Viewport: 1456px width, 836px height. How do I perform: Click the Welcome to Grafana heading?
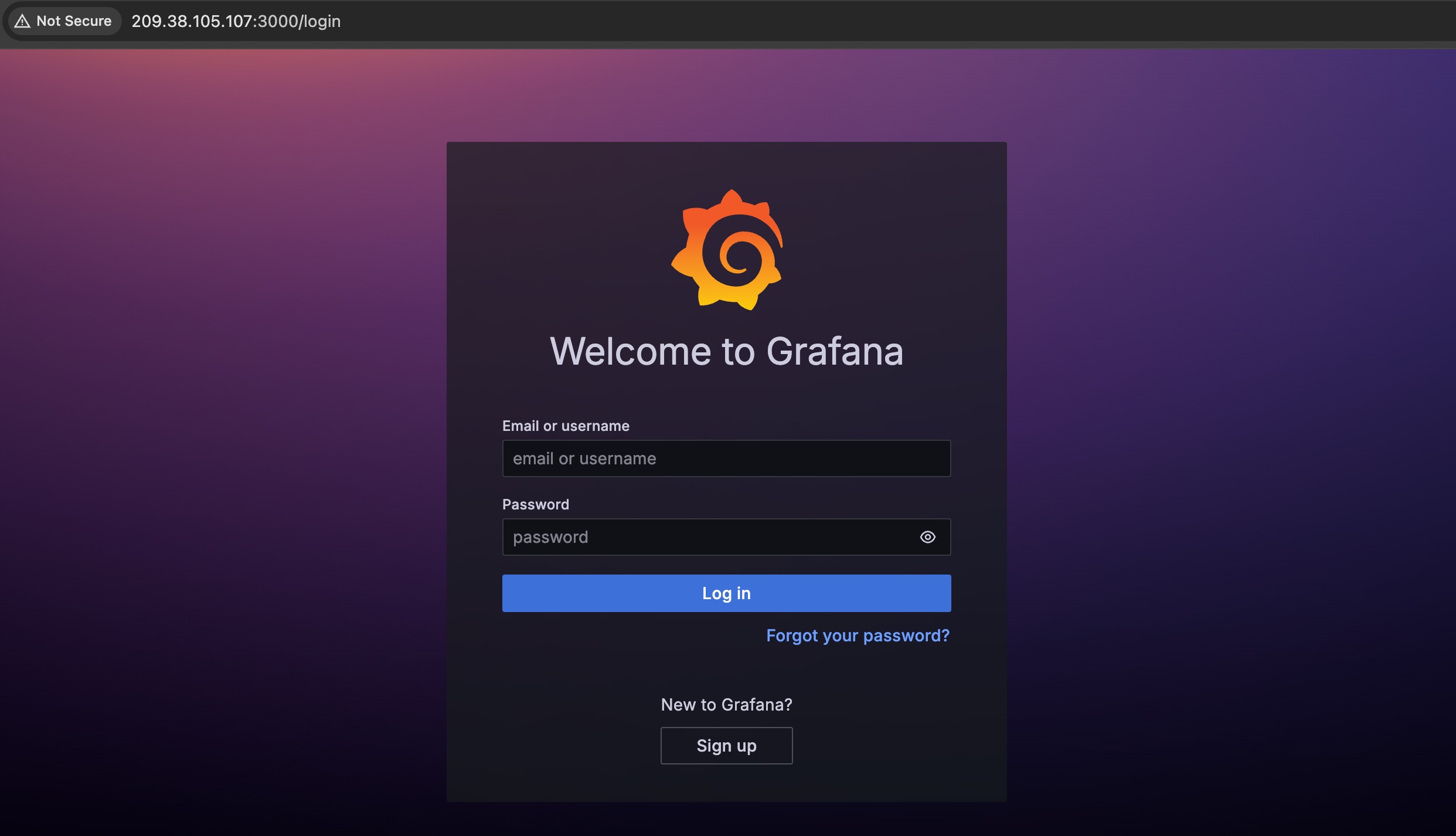tap(727, 351)
